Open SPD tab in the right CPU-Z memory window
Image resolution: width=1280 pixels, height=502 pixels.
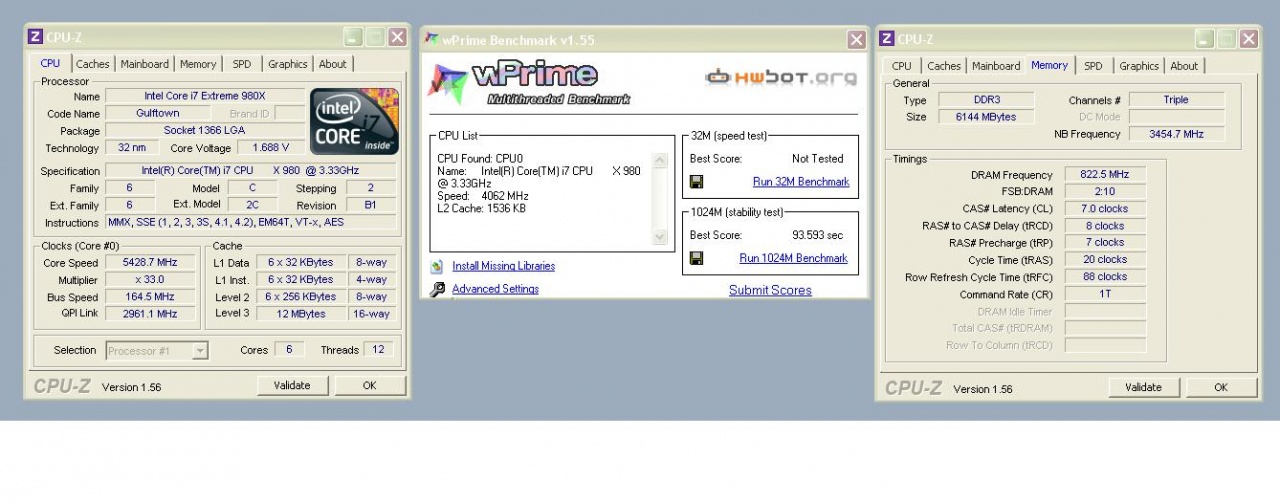coord(1093,66)
